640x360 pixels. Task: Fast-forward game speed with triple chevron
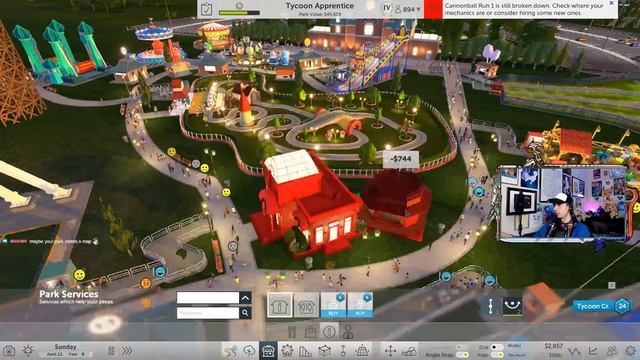[127, 351]
